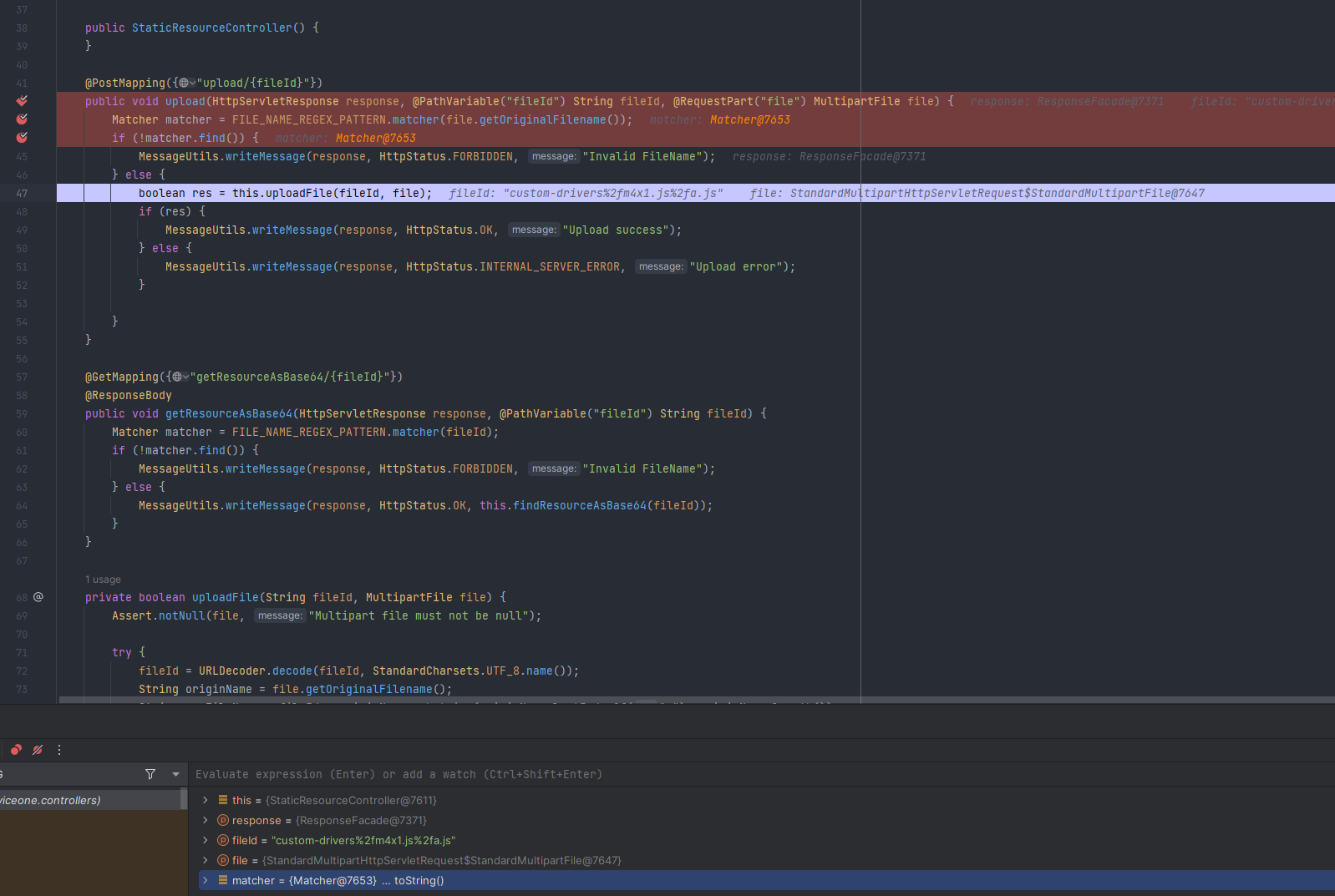Select the 'response = {ResponseFacade@7371}' row
The height and width of the screenshot is (896, 1335).
point(766,820)
